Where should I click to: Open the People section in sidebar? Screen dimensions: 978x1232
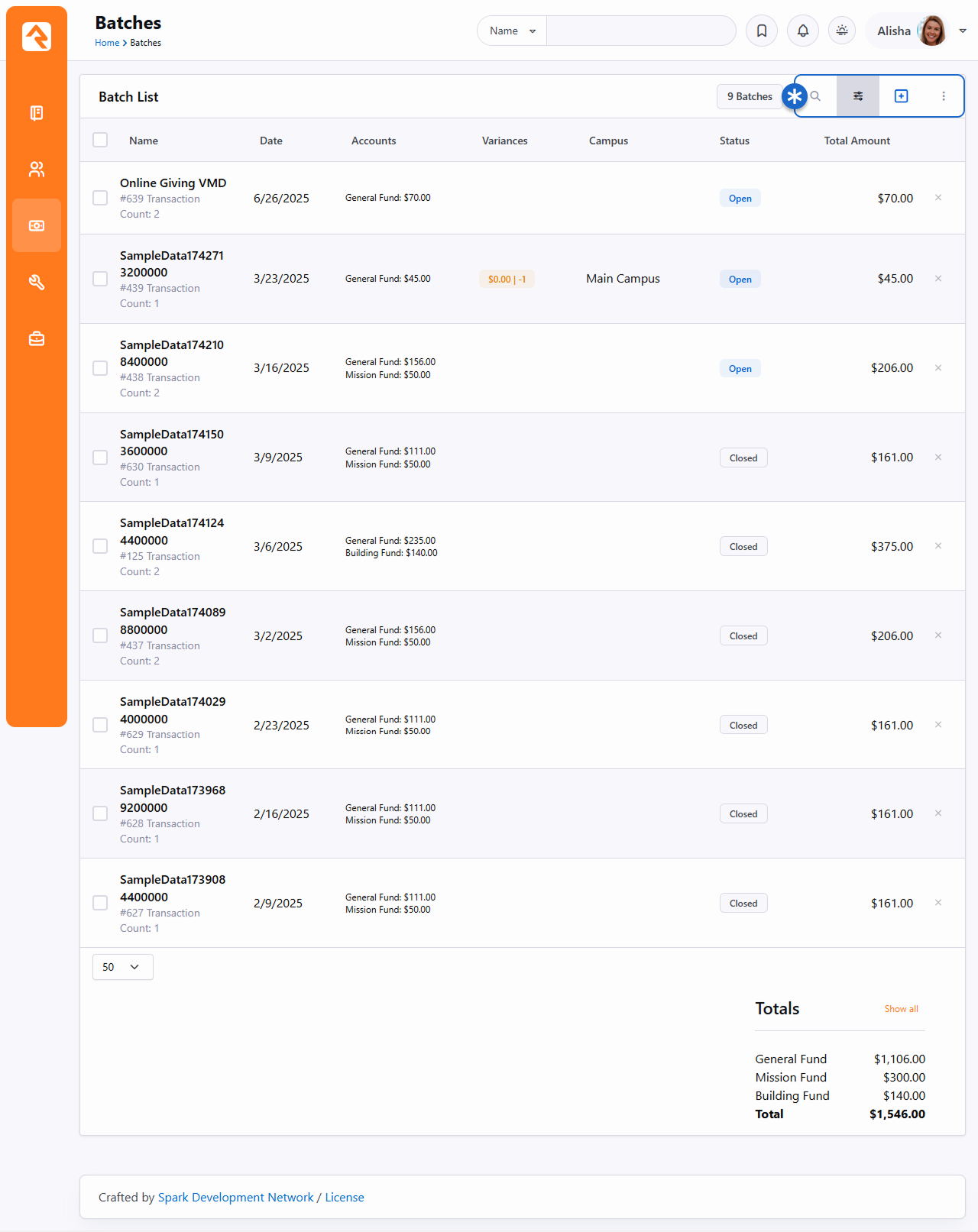click(x=37, y=170)
